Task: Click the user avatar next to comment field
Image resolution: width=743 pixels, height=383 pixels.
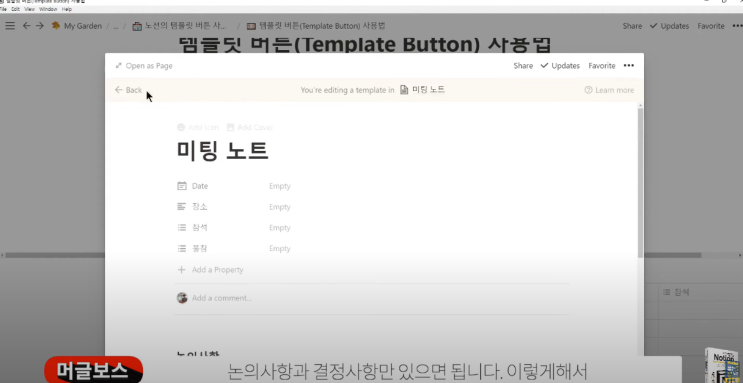Action: pos(182,298)
